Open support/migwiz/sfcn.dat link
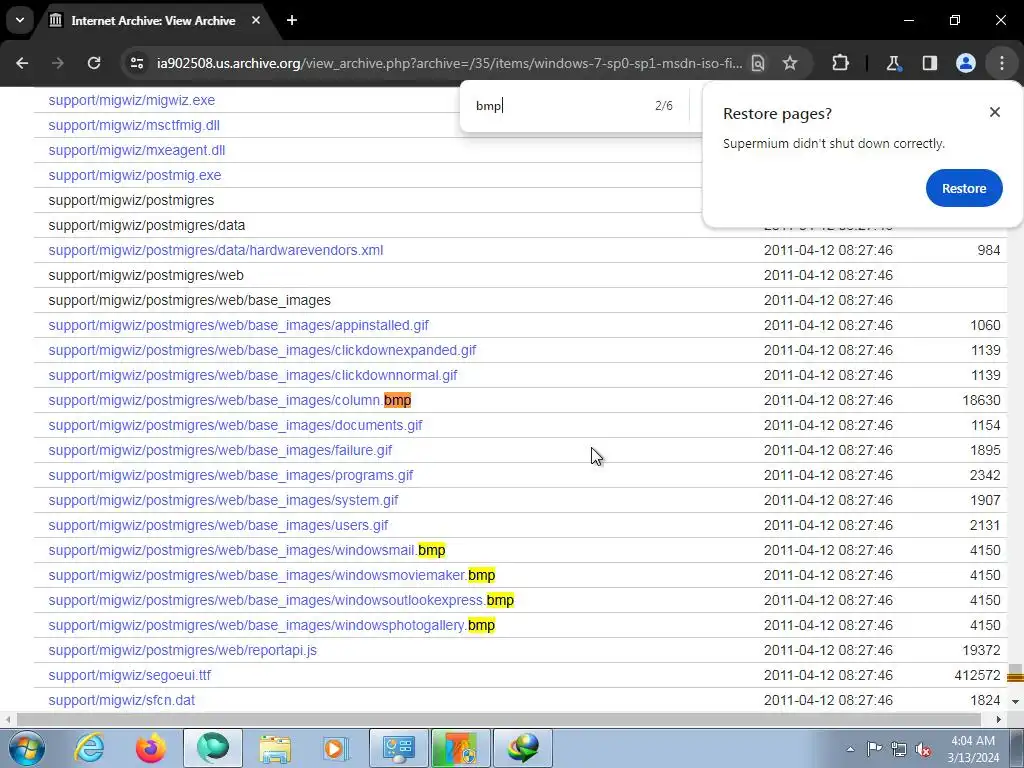 (121, 700)
